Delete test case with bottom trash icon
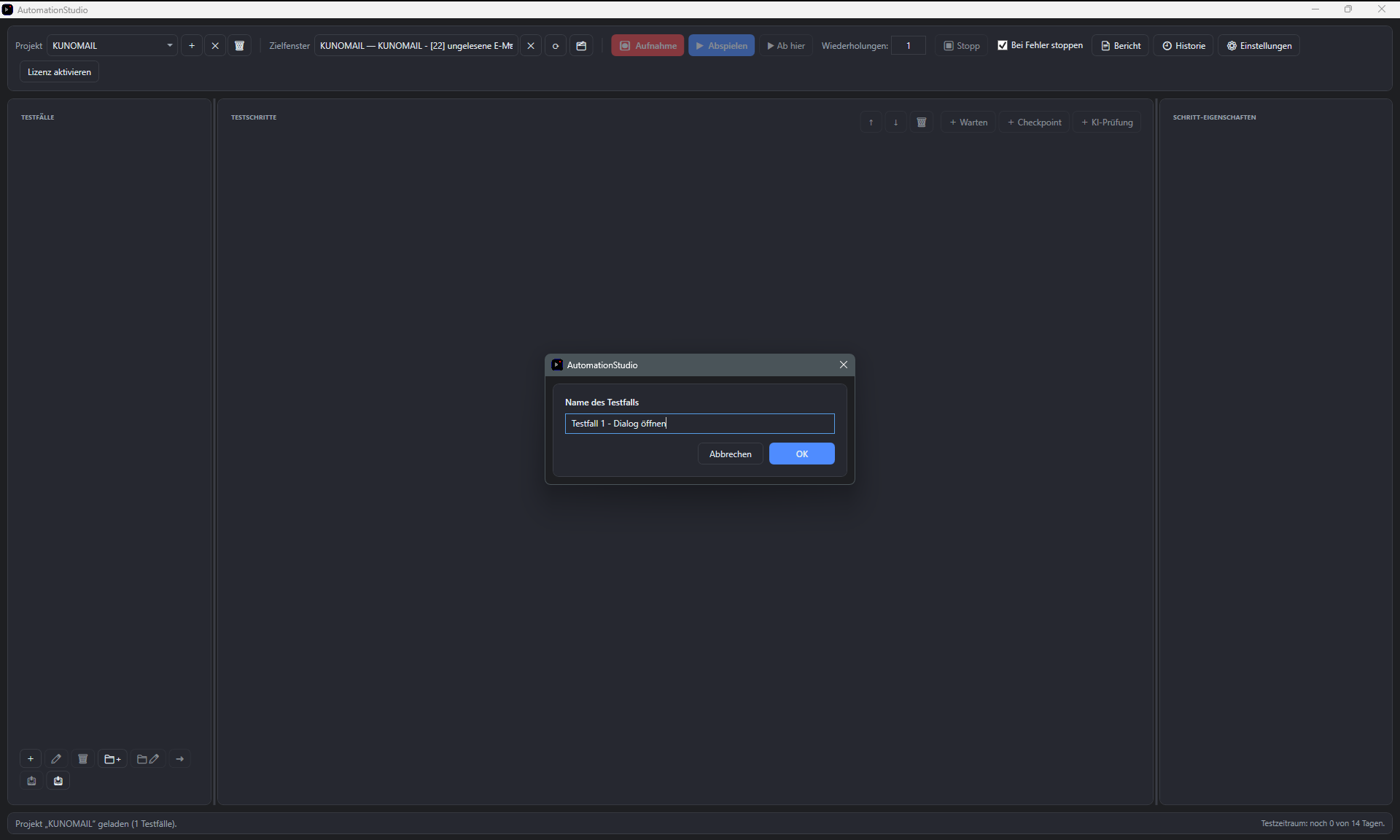 click(82, 759)
